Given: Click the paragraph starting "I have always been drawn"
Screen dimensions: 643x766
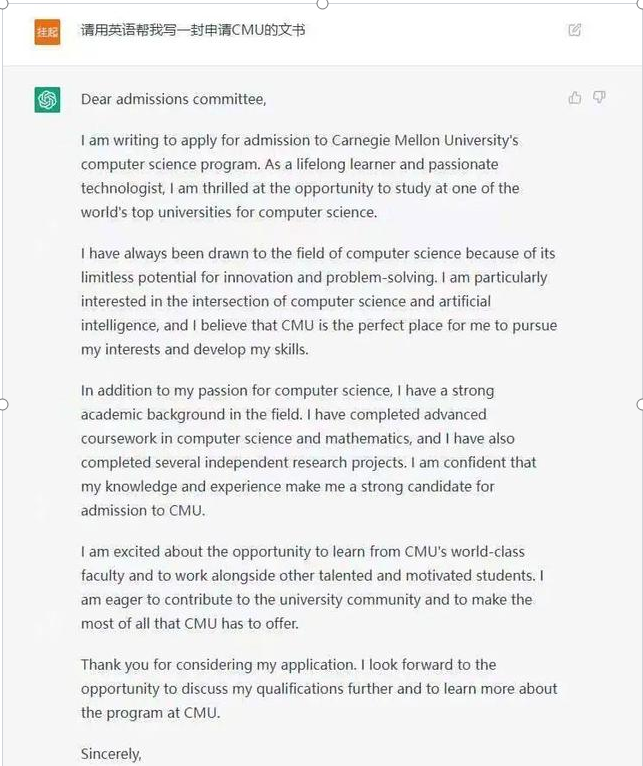Looking at the screenshot, I should pyautogui.click(x=318, y=301).
